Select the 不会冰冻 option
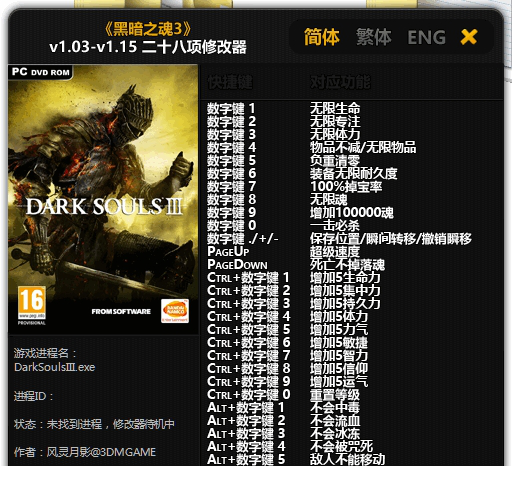 pyautogui.click(x=335, y=433)
